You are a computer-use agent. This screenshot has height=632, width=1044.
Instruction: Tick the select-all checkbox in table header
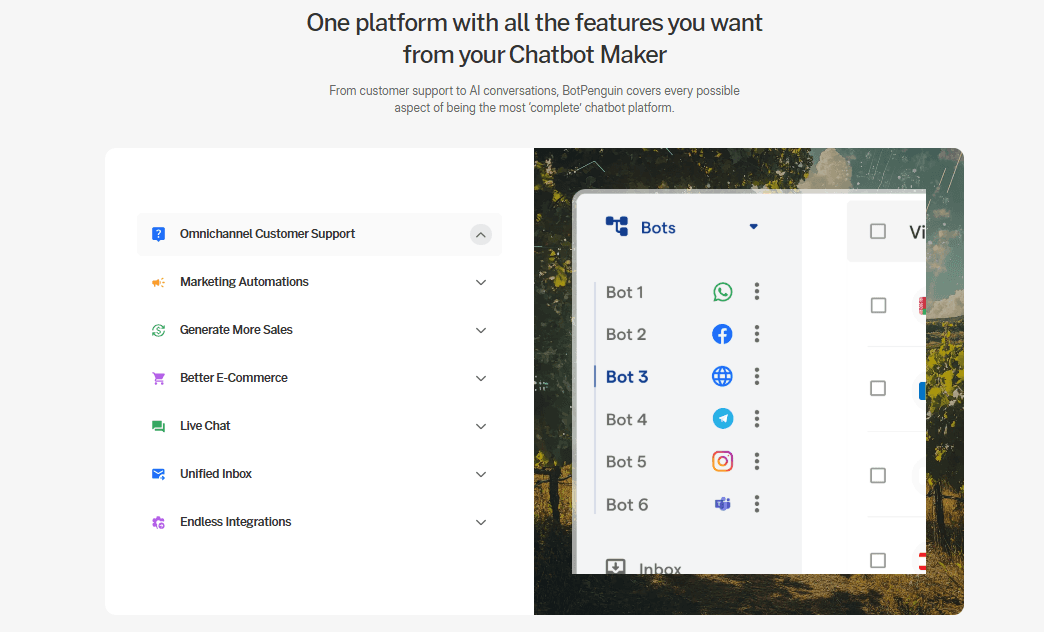pos(878,231)
